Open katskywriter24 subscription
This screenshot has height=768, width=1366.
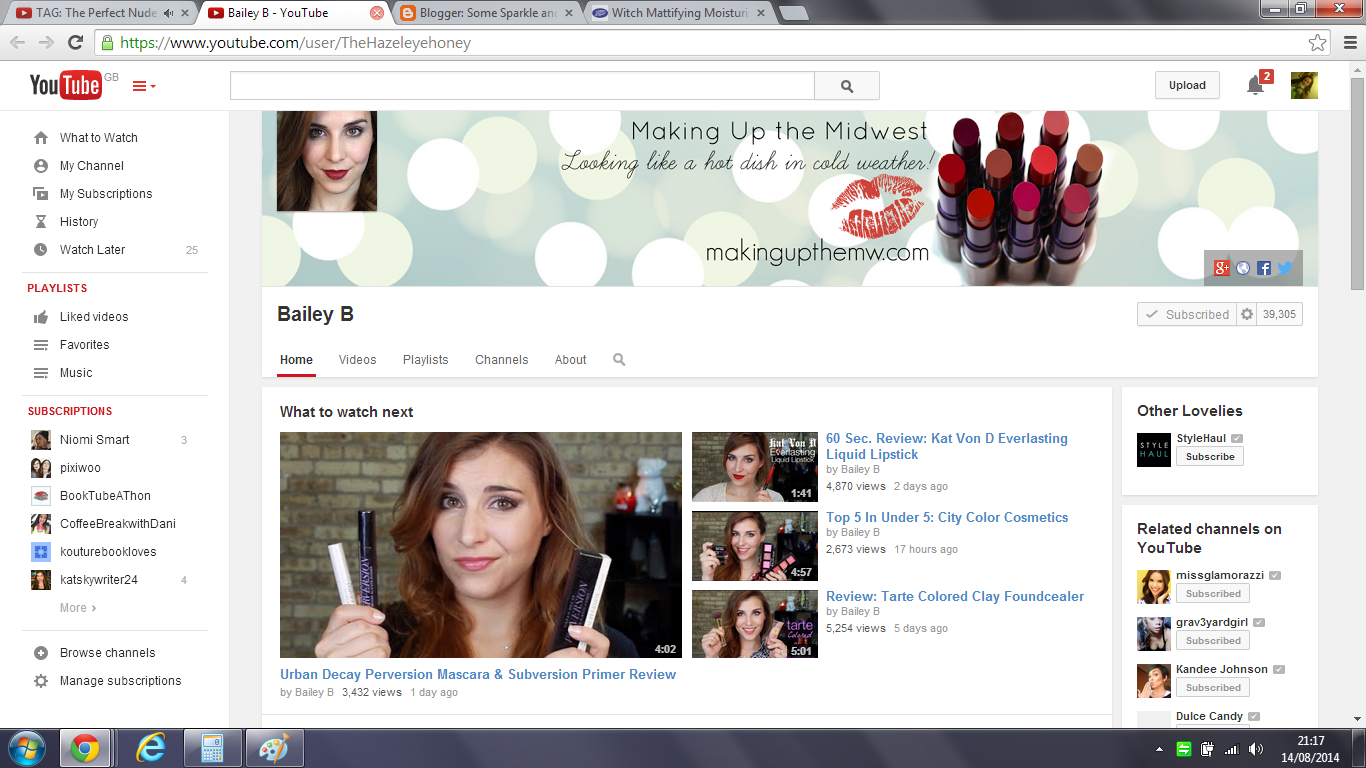point(99,580)
